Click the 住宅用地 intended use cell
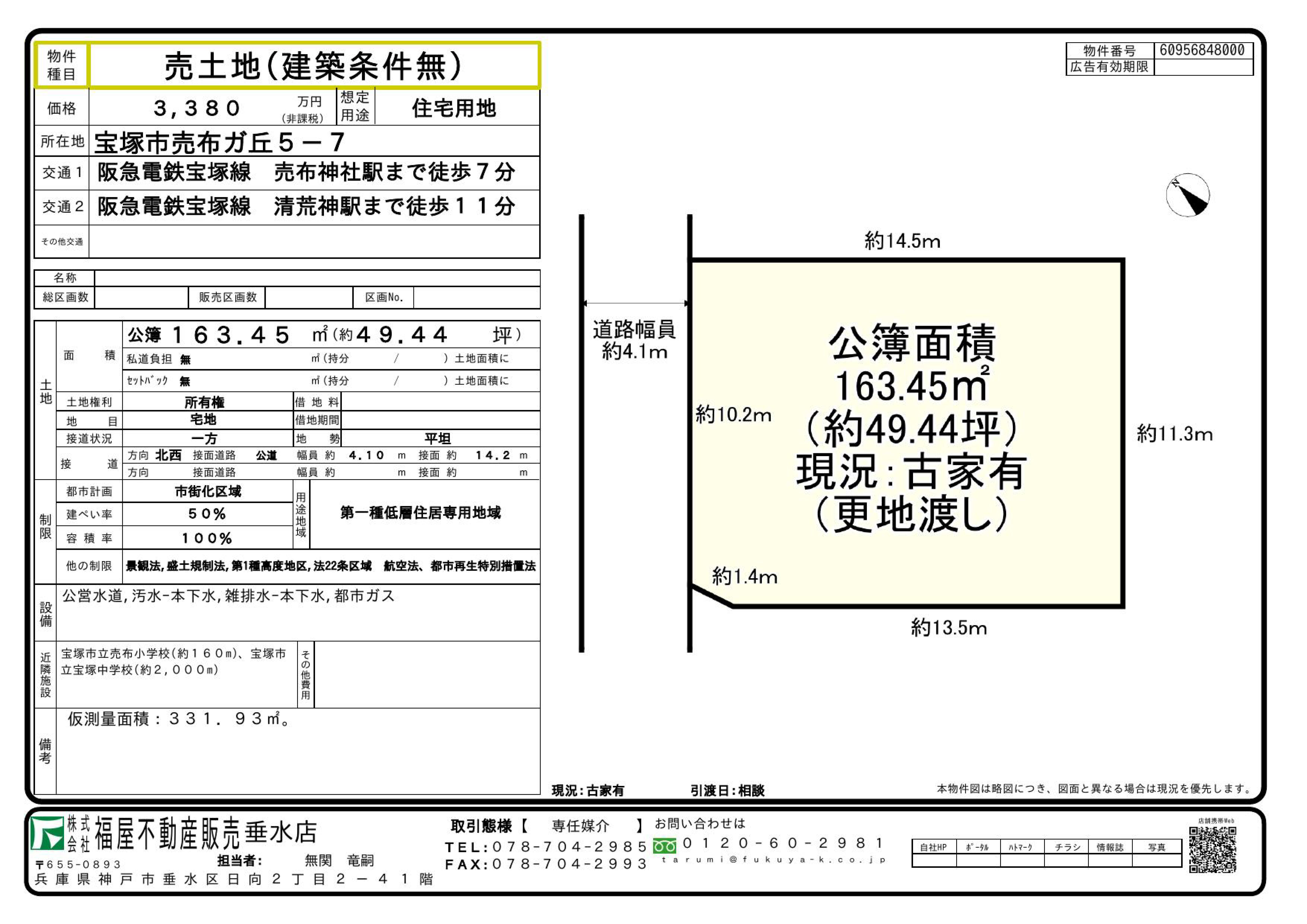Screen dimensions: 1307x924 click(454, 108)
